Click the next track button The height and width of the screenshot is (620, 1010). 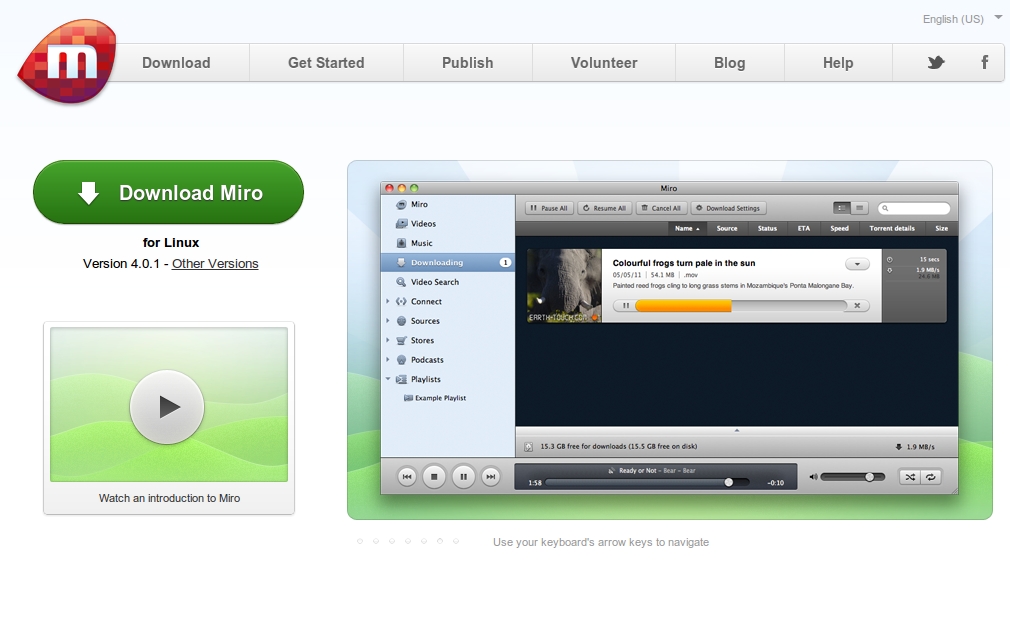click(491, 476)
